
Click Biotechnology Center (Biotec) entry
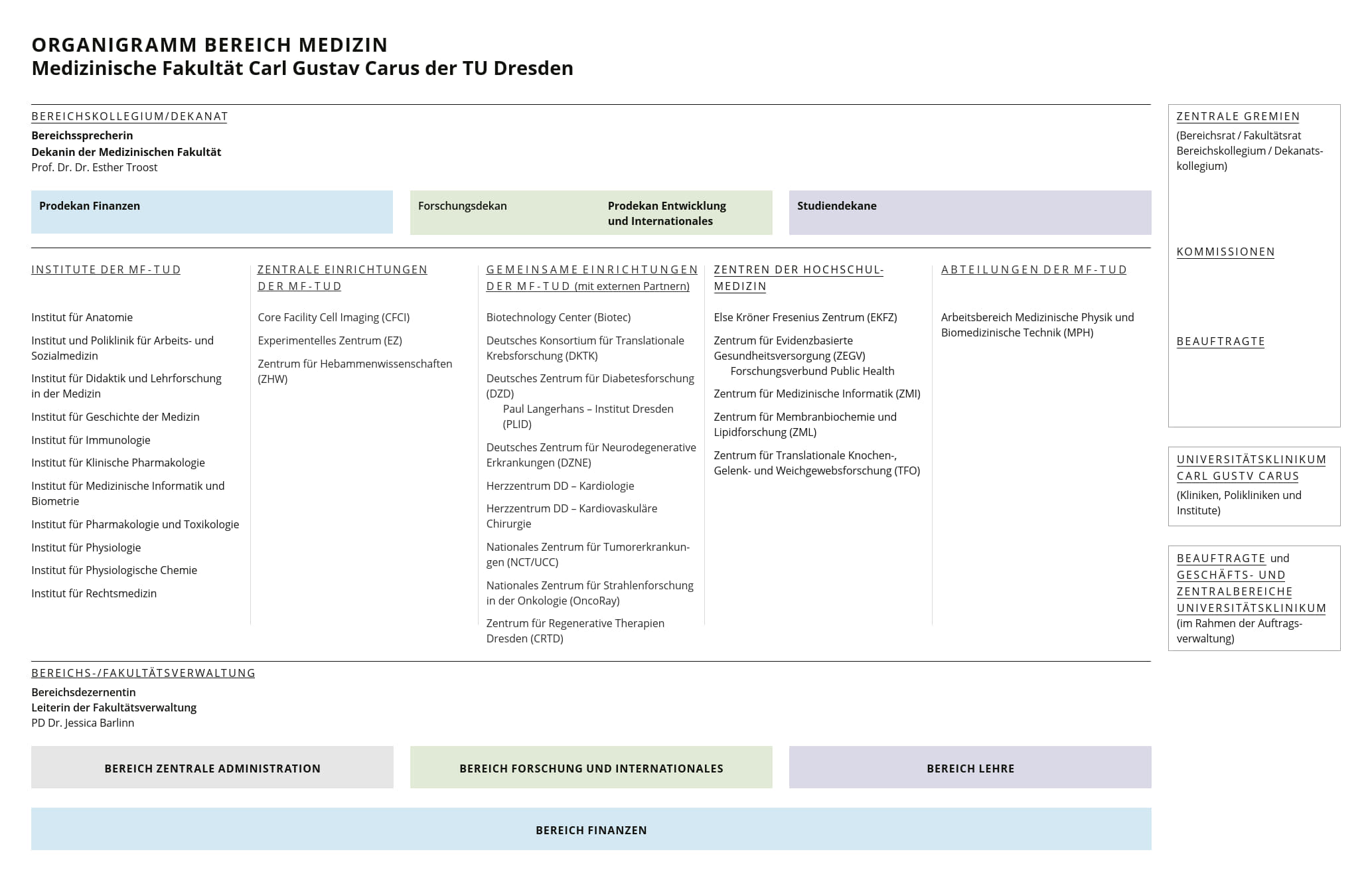coord(558,318)
